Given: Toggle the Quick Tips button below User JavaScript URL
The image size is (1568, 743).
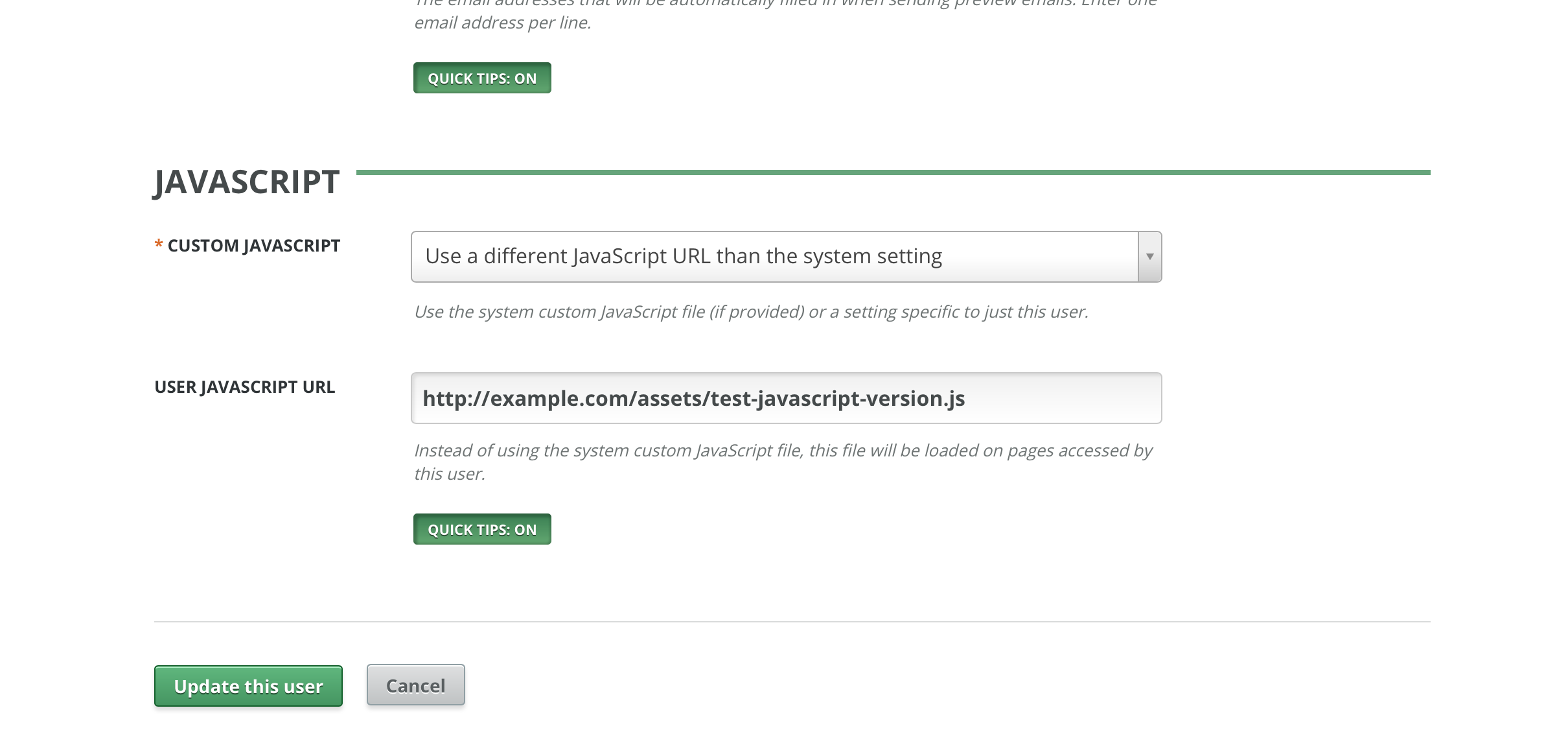Looking at the screenshot, I should [482, 528].
